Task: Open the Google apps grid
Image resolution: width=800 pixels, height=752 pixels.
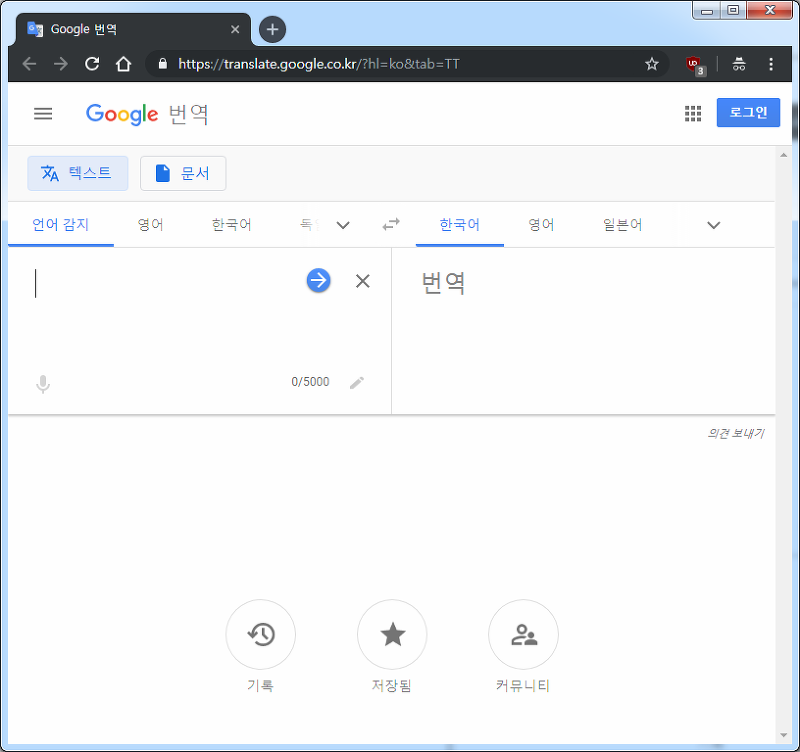Action: 692,113
